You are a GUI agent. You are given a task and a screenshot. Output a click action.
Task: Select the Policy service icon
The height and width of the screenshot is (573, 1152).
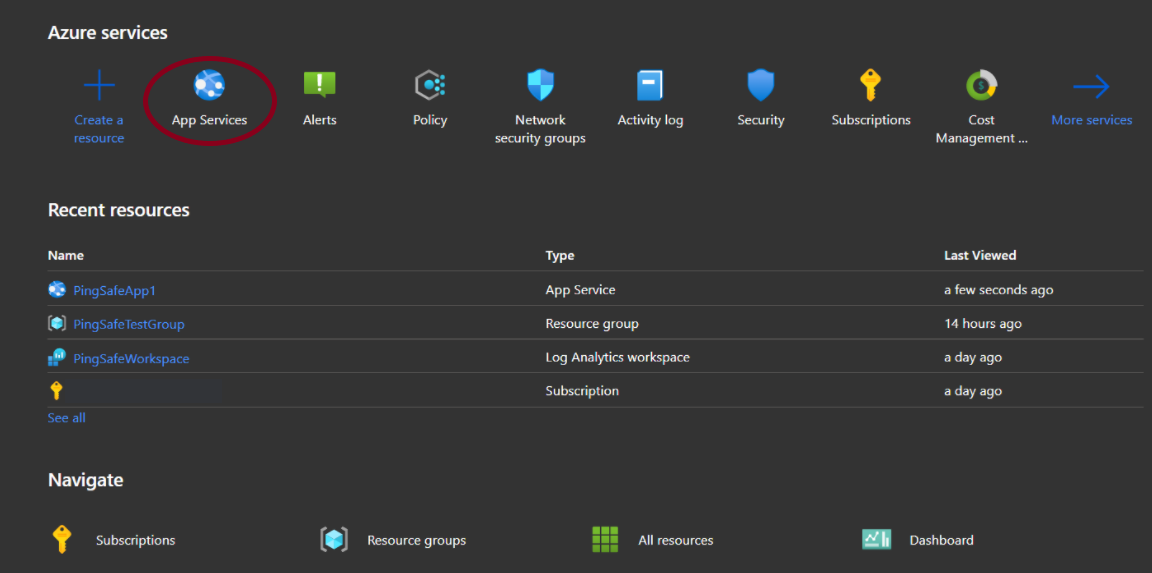pyautogui.click(x=430, y=87)
